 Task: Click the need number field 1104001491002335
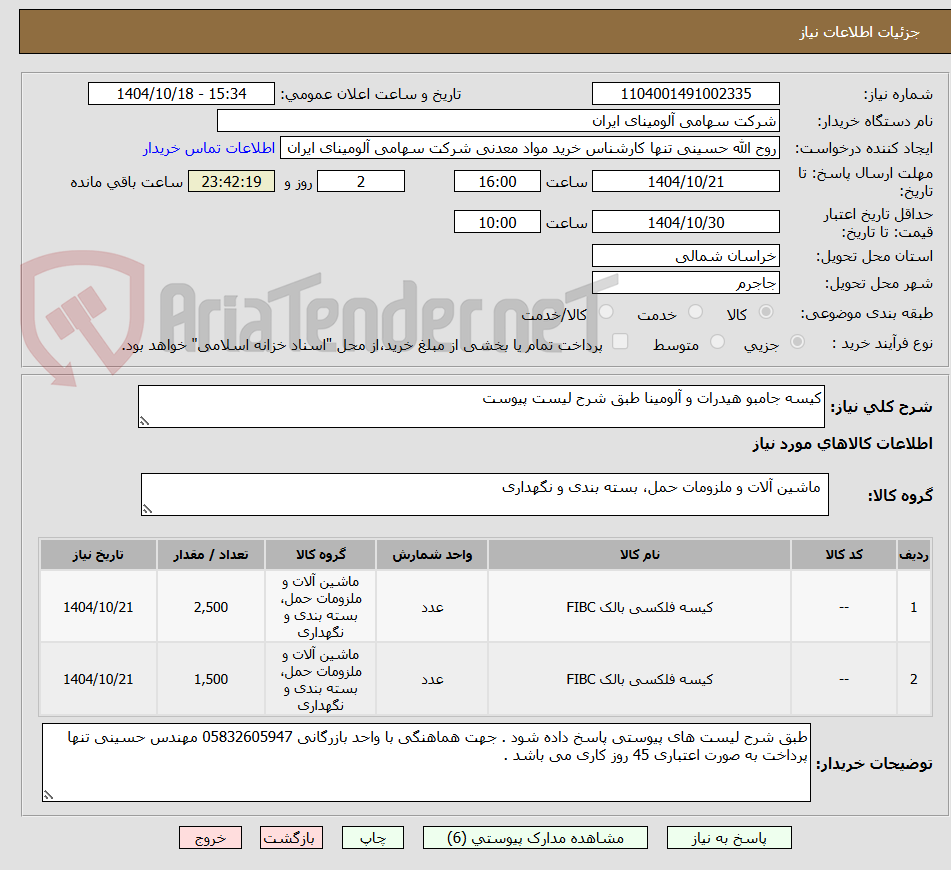(685, 94)
